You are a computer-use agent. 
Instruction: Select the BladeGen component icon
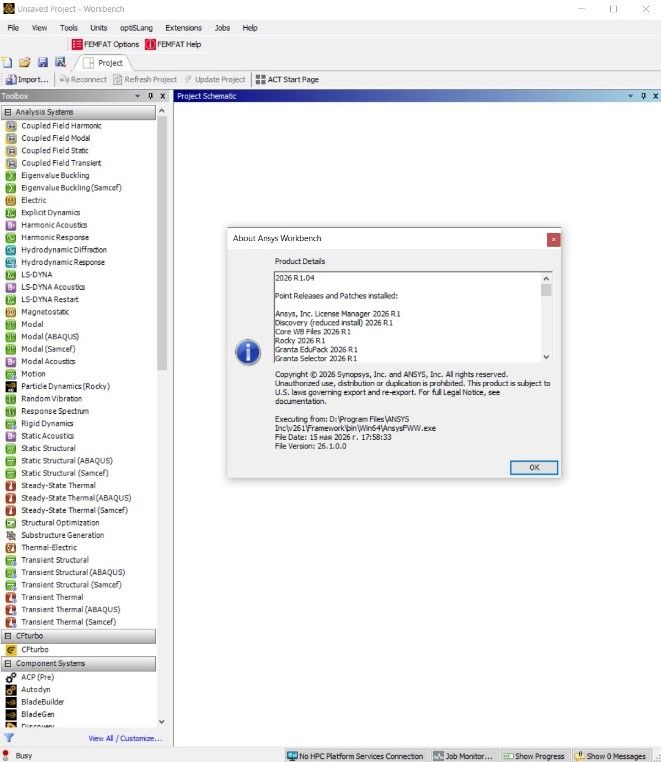[x=11, y=714]
